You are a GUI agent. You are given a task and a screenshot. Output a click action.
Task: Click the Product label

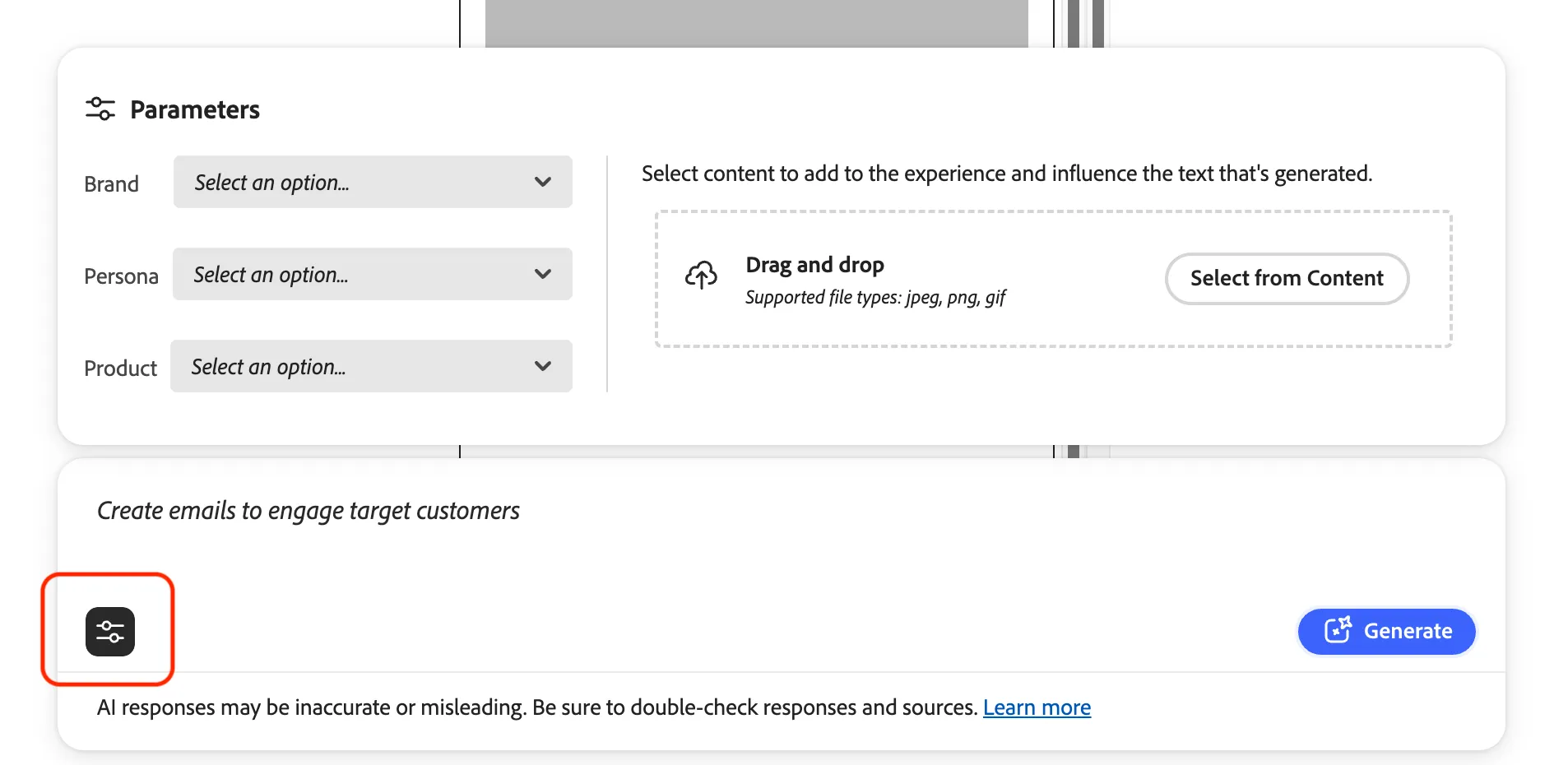point(120,368)
